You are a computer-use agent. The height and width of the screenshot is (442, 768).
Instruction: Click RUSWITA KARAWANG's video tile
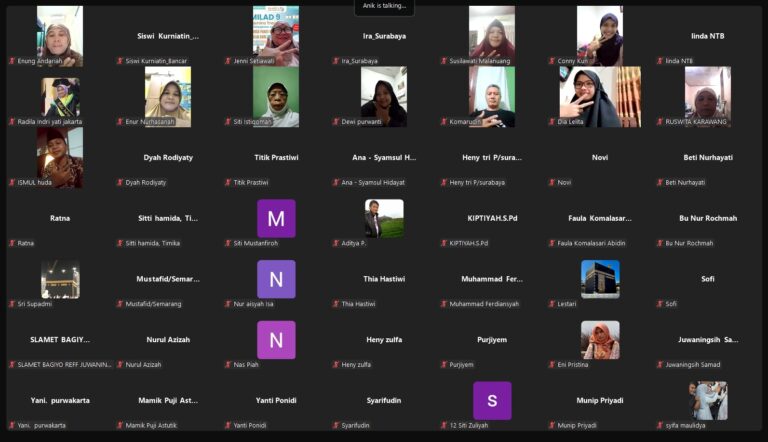tap(708, 97)
